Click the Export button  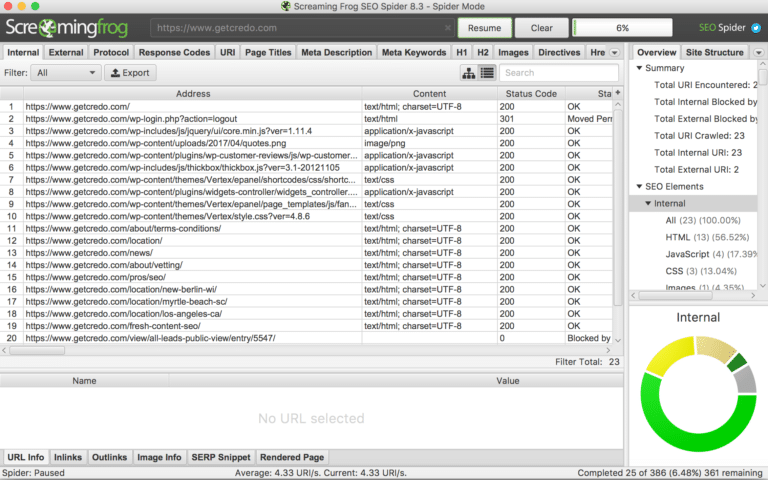tap(130, 73)
